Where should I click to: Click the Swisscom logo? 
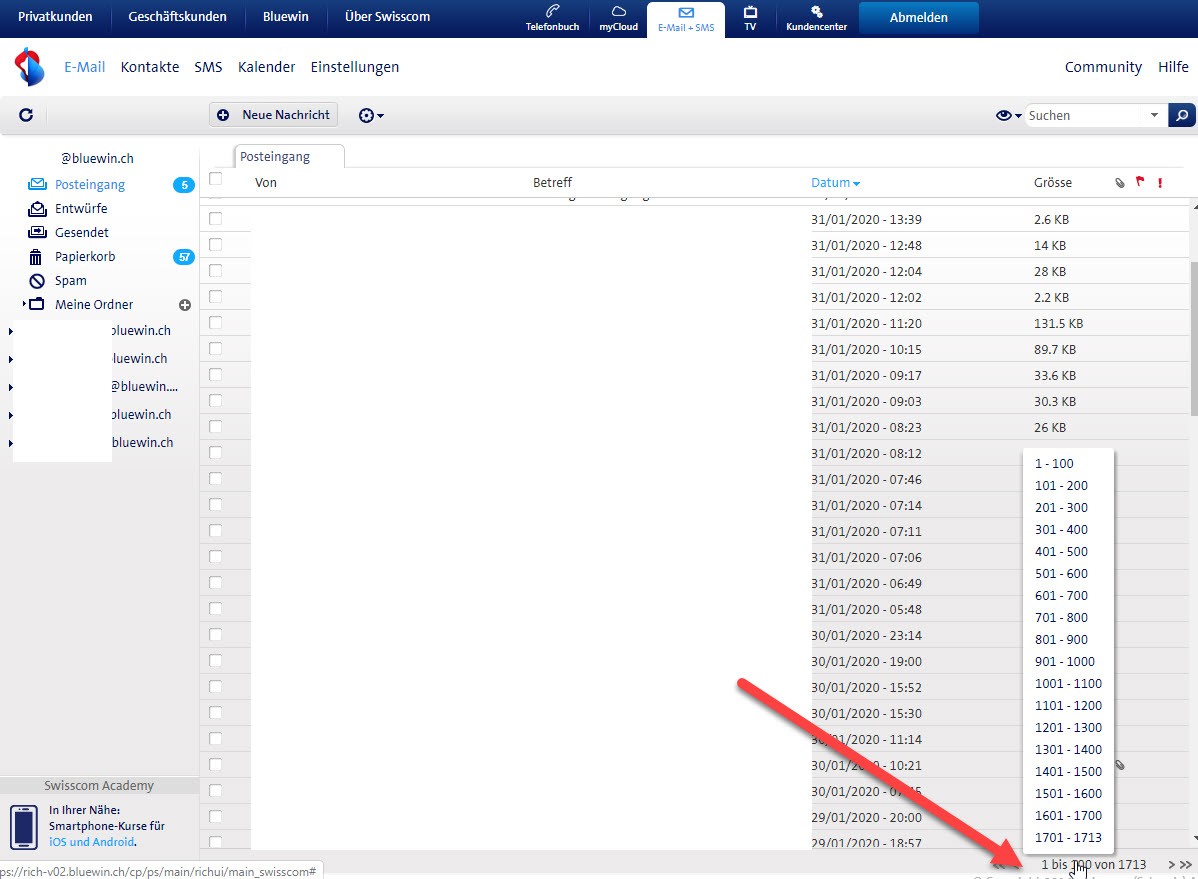[30, 67]
